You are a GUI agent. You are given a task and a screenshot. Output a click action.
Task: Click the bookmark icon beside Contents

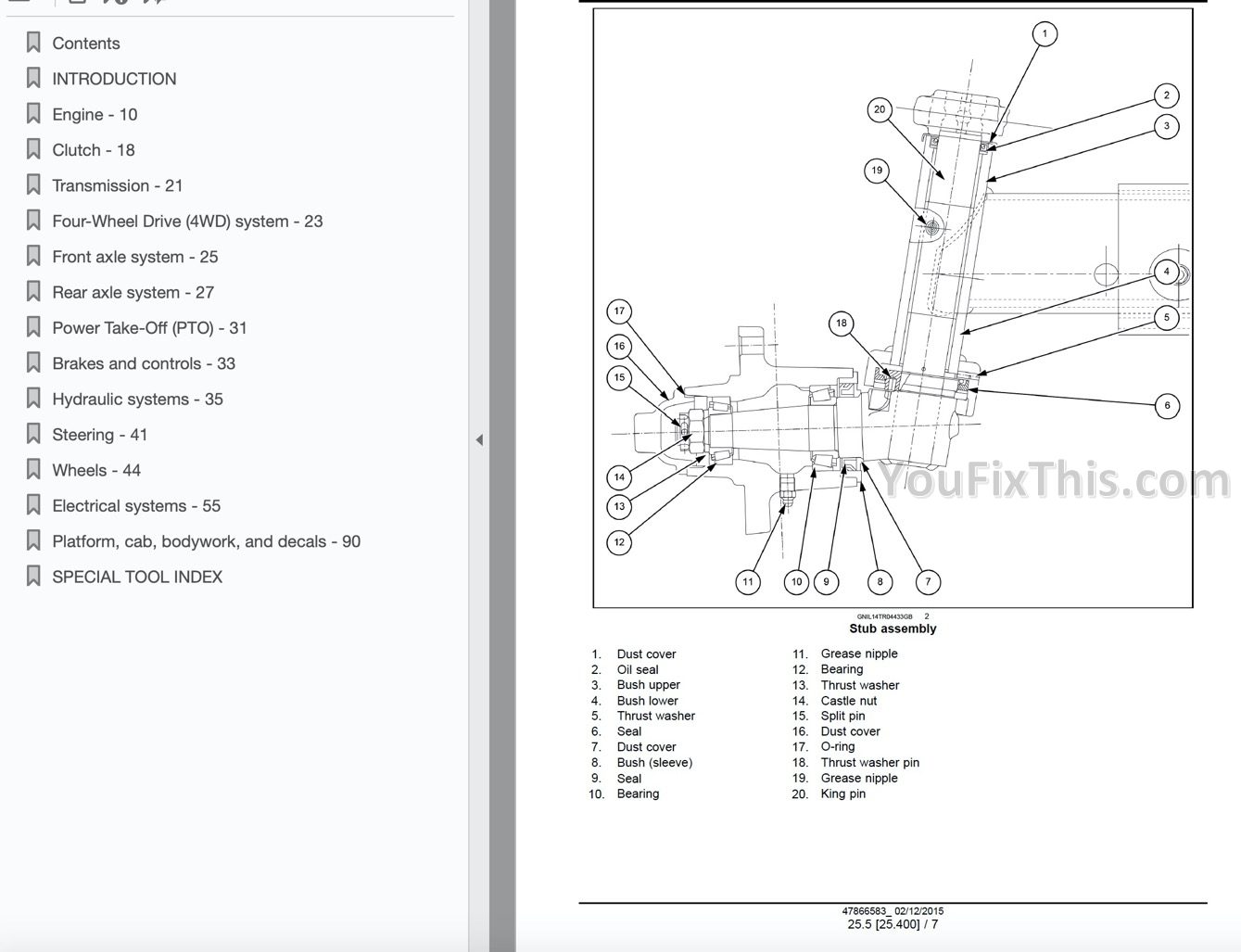point(33,43)
